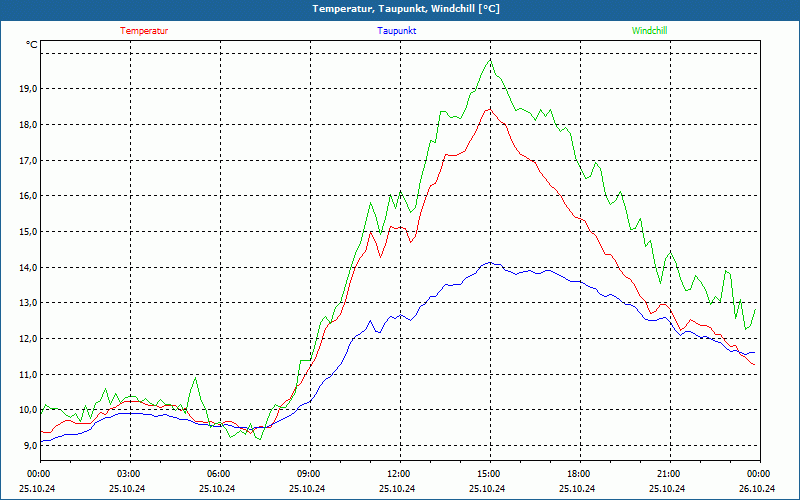This screenshot has height=500, width=800.
Task: Select the red "Temperatur" legend label
Action: pyautogui.click(x=144, y=31)
